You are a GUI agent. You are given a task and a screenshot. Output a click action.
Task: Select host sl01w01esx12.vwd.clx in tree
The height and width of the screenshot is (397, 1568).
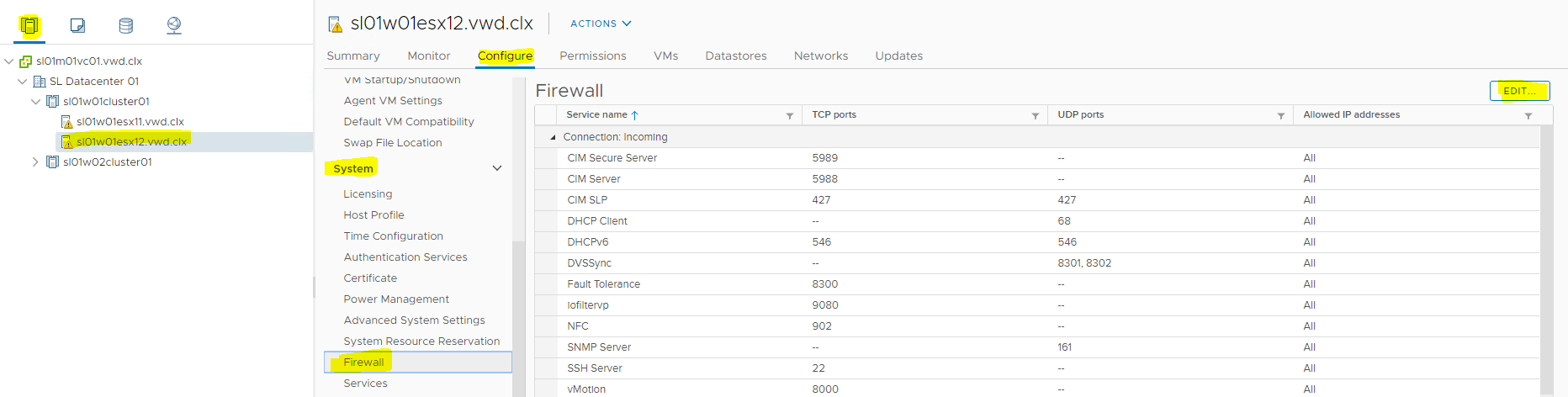click(132, 142)
